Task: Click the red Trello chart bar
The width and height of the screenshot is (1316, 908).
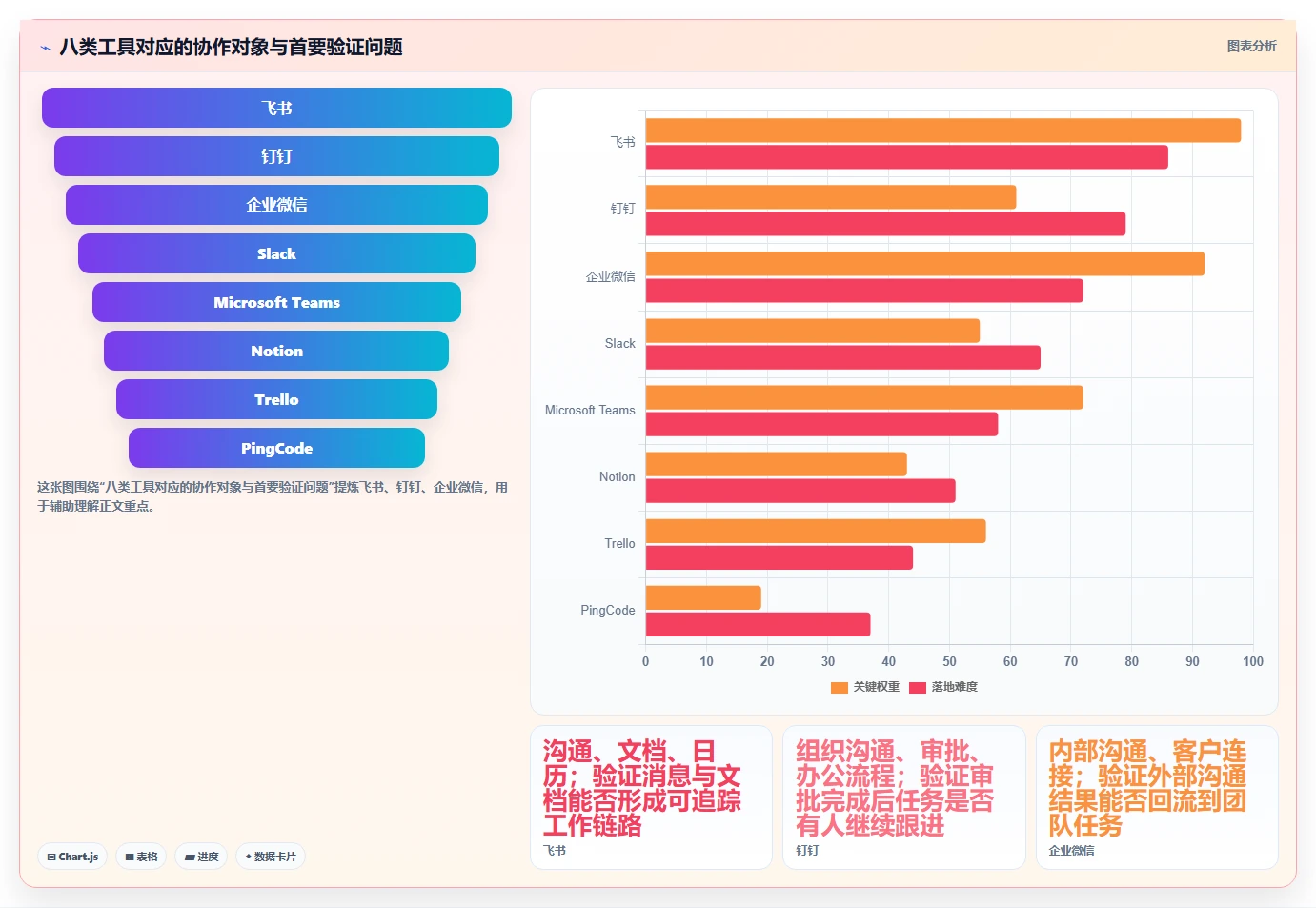Action: (x=779, y=557)
